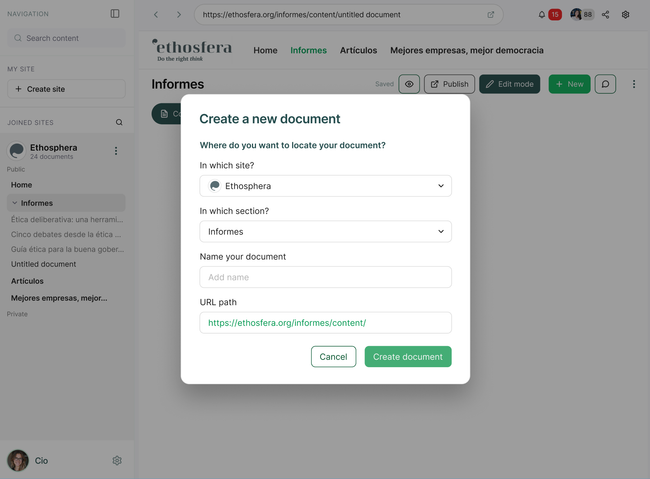
Task: Select Untitled document in sidebar
Action: pyautogui.click(x=44, y=264)
